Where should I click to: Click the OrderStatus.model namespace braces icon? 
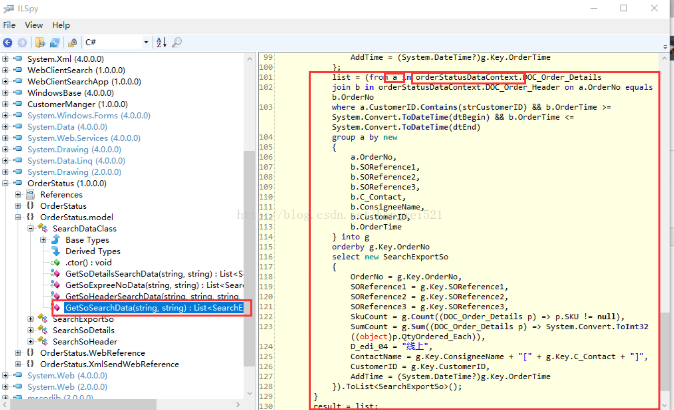click(30, 217)
